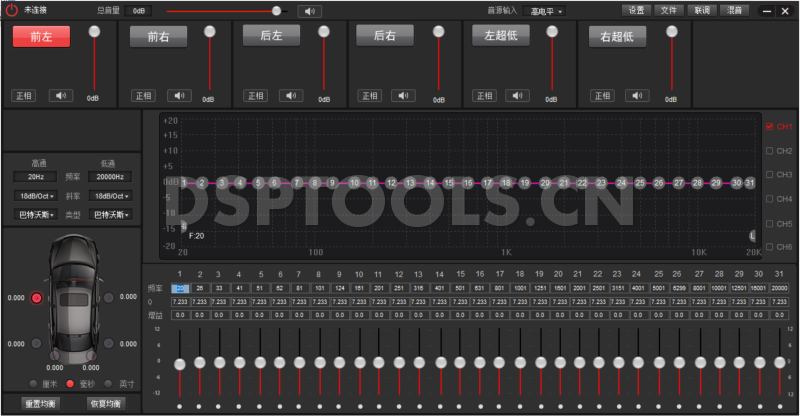Click the red power connection icon
Viewport: 800px width, 416px height.
[11, 10]
